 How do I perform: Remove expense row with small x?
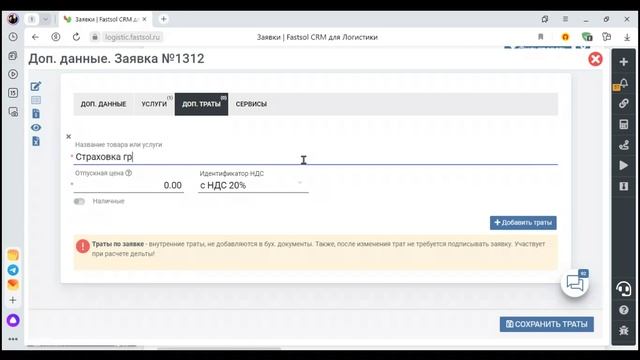tap(69, 136)
